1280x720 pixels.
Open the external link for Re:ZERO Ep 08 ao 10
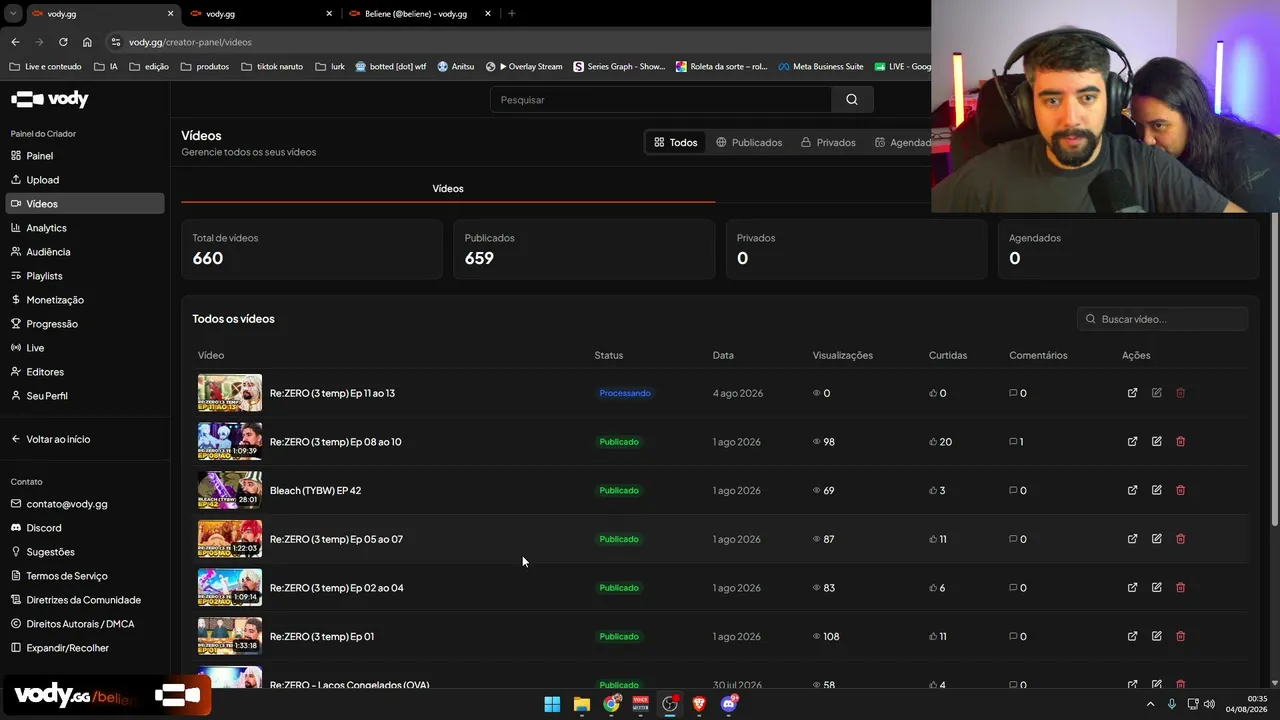click(1132, 442)
